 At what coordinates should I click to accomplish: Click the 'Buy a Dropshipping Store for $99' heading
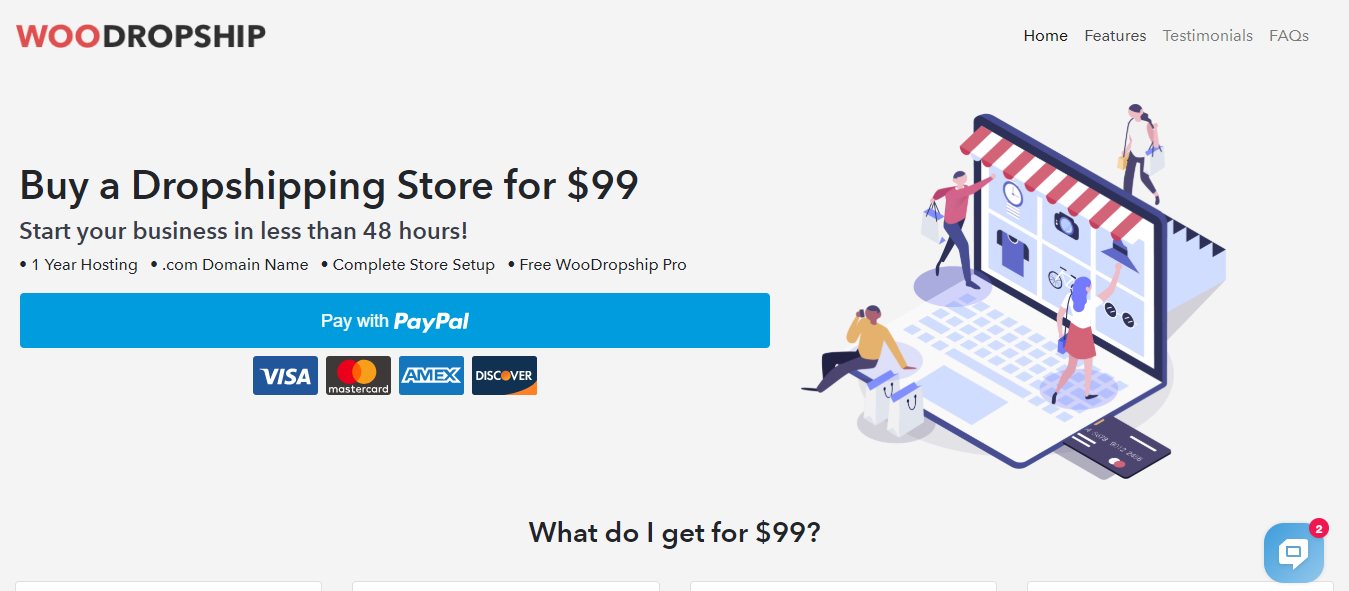pyautogui.click(x=329, y=186)
